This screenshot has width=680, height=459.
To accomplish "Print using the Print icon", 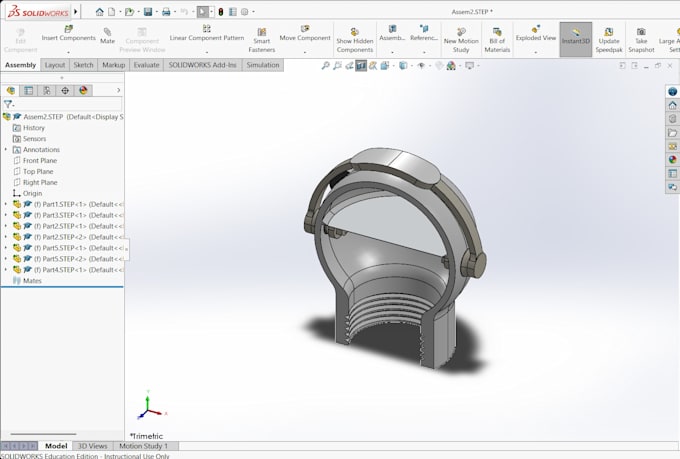I will click(x=166, y=12).
